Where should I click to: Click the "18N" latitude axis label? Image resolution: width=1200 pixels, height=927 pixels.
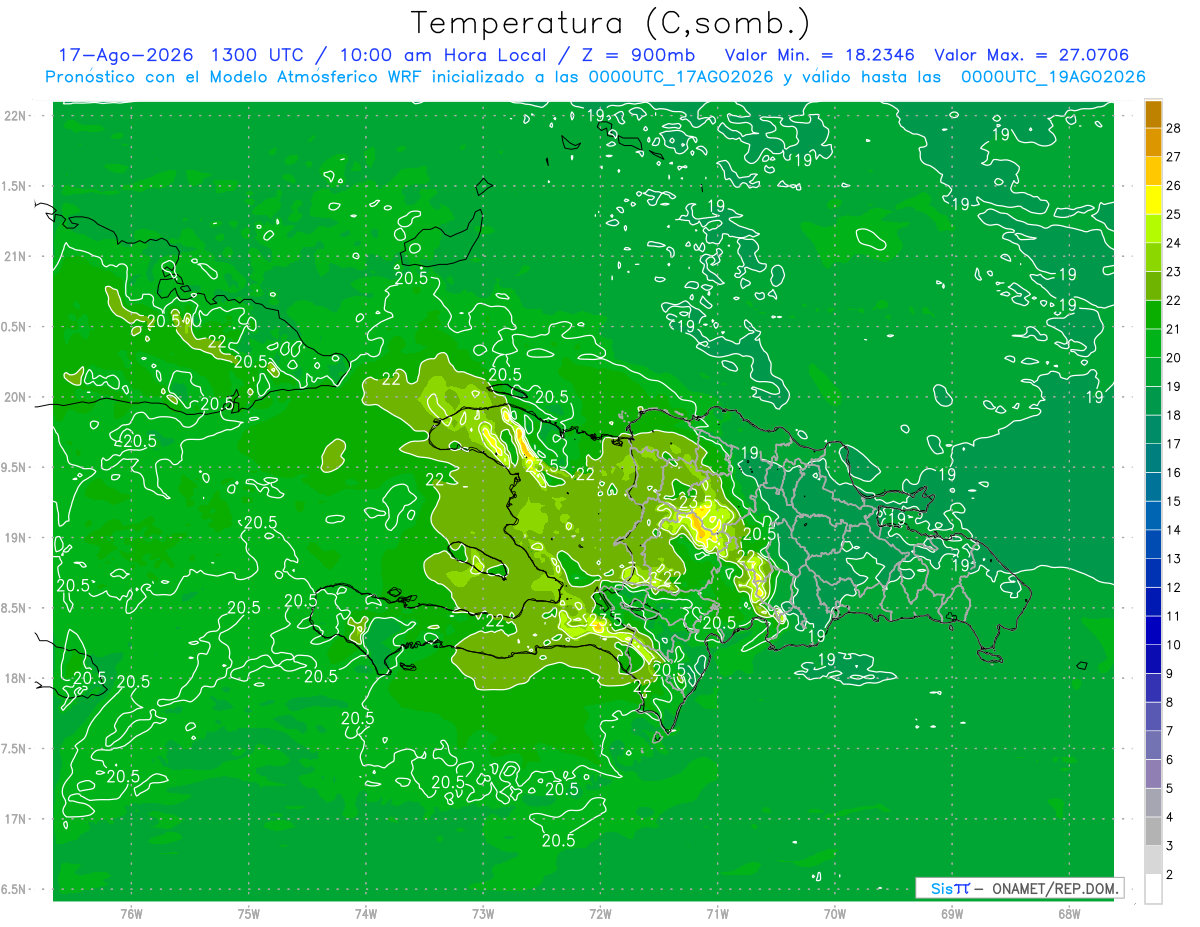click(x=16, y=678)
